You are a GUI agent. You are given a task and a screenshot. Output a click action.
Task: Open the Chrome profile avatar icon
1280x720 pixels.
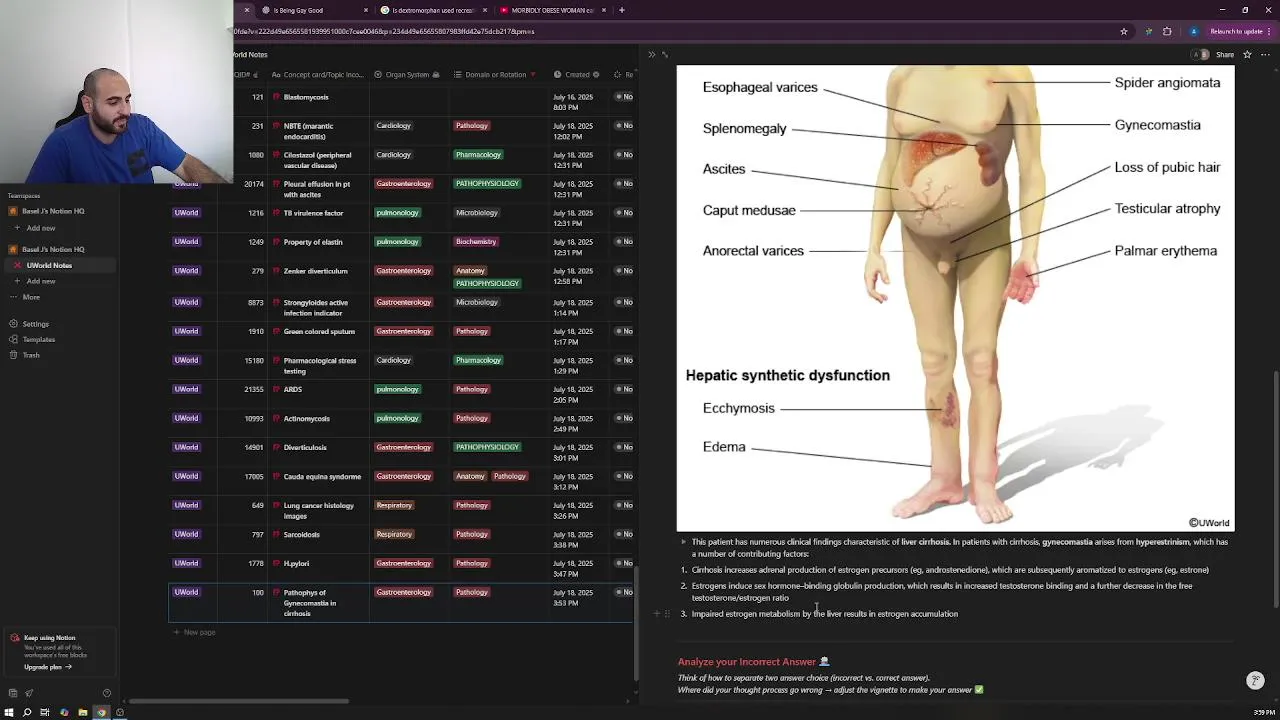pos(1193,31)
